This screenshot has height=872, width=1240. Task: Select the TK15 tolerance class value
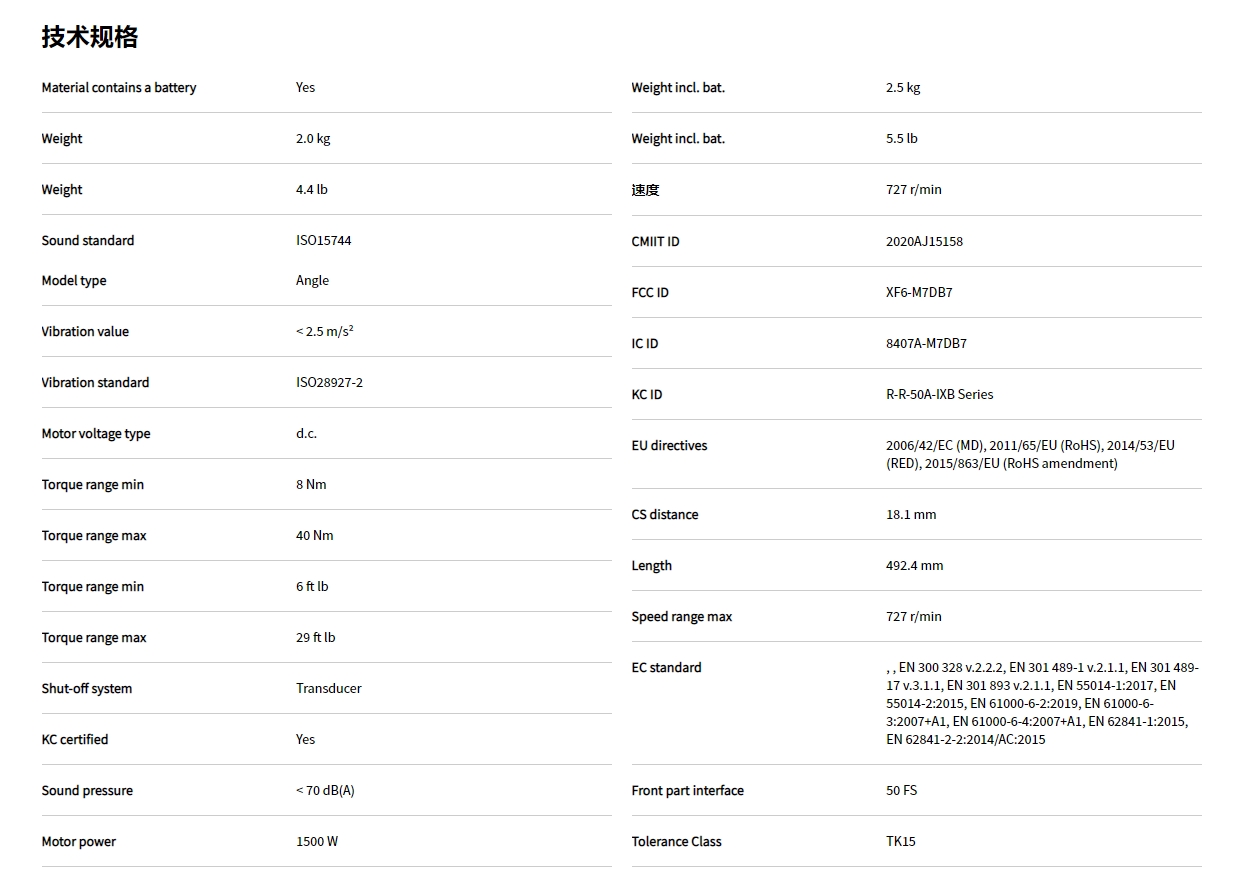[901, 842]
